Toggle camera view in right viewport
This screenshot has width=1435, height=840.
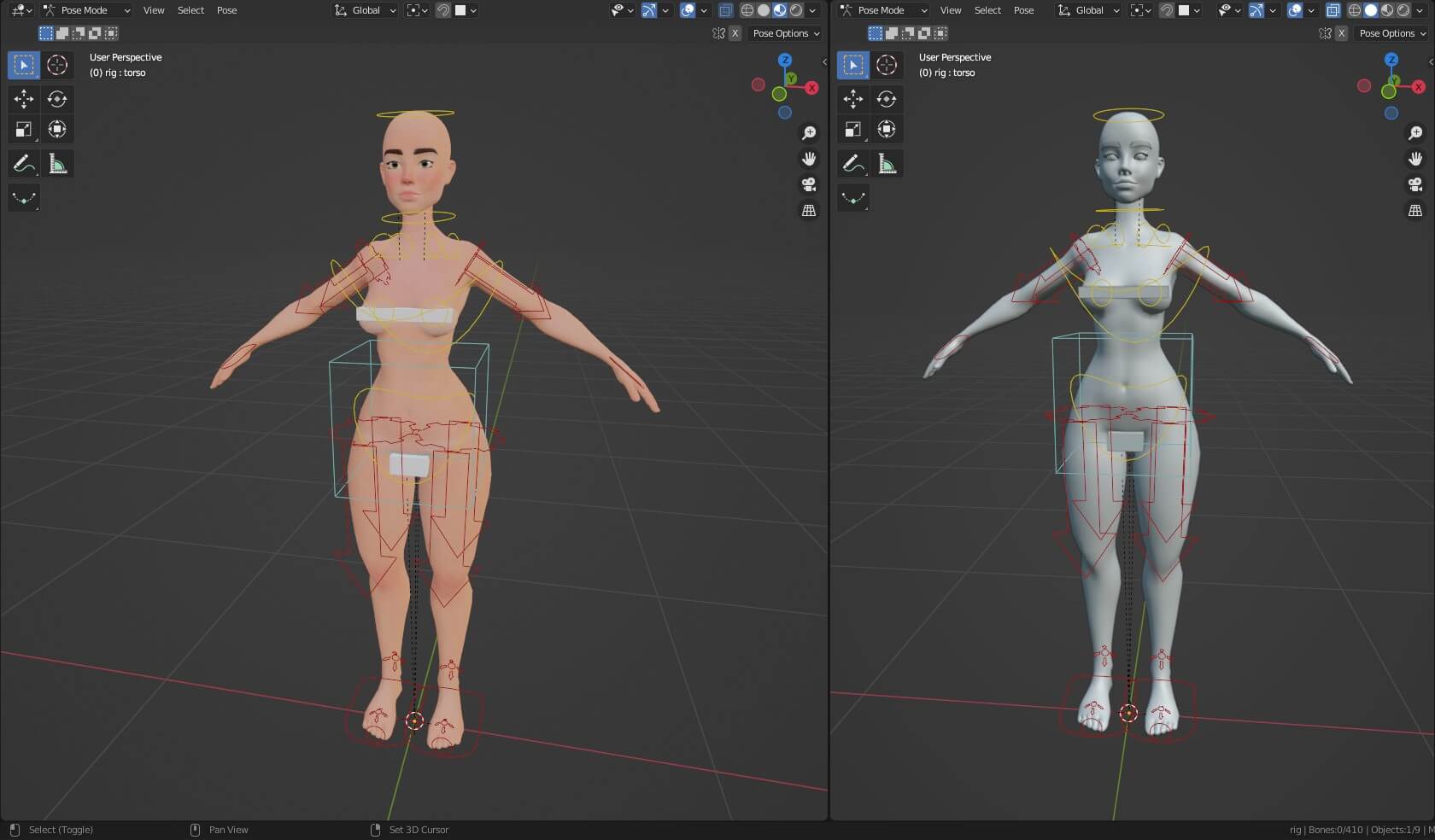(1415, 184)
